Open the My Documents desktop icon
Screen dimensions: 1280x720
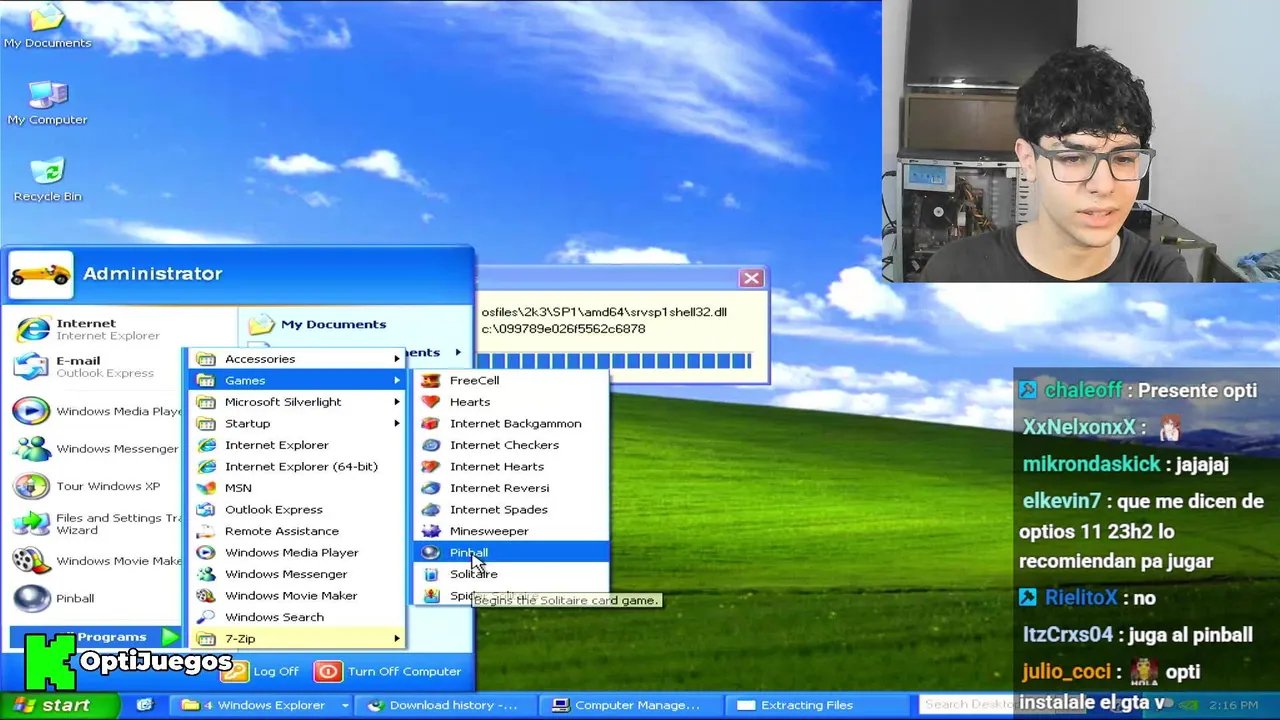[x=47, y=26]
